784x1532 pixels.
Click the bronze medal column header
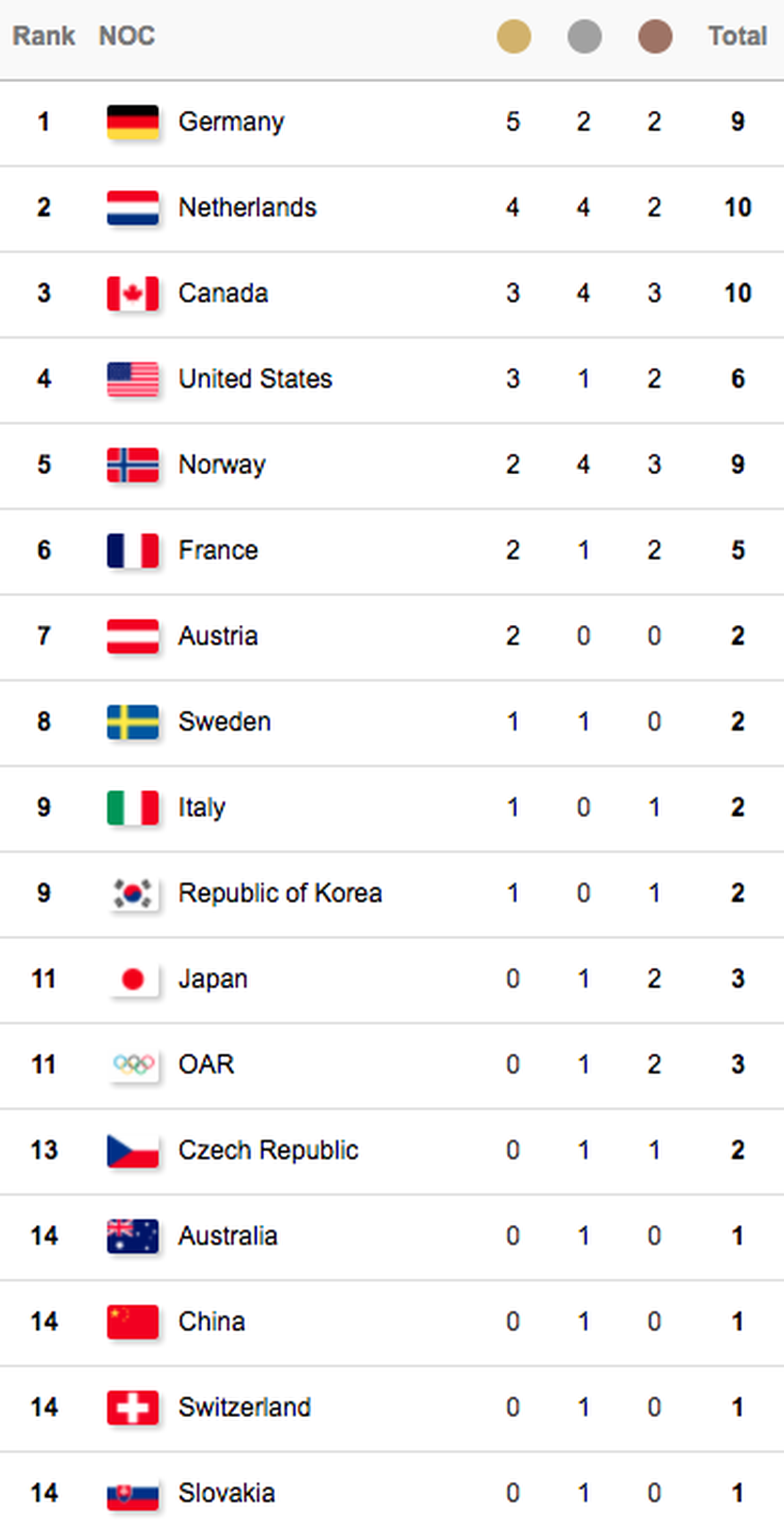pos(655,36)
